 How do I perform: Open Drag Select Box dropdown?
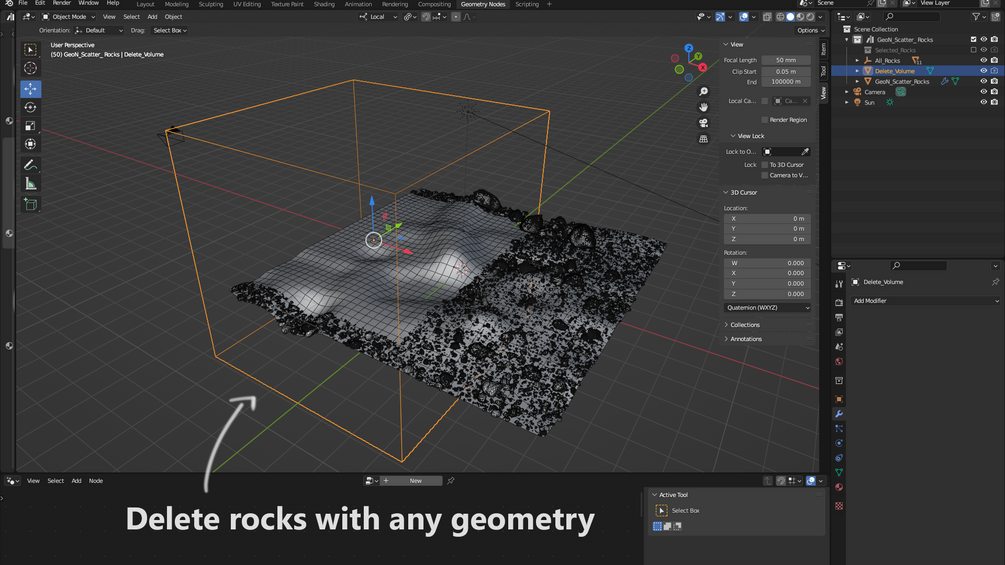[170, 30]
